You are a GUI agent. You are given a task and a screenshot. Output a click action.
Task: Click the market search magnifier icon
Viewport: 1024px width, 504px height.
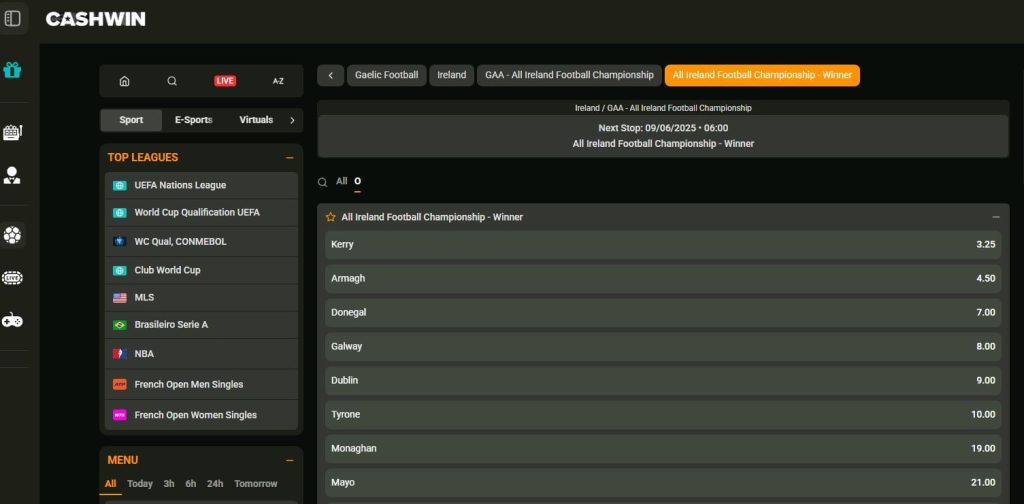(322, 182)
